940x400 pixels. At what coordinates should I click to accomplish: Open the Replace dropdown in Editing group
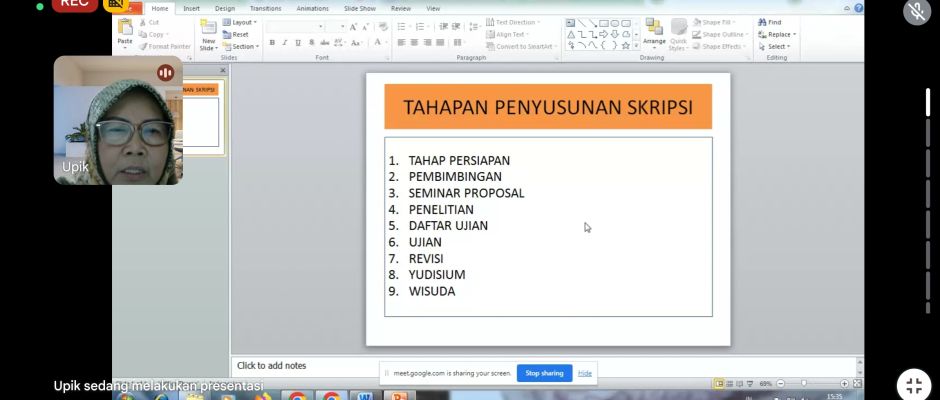tap(779, 34)
